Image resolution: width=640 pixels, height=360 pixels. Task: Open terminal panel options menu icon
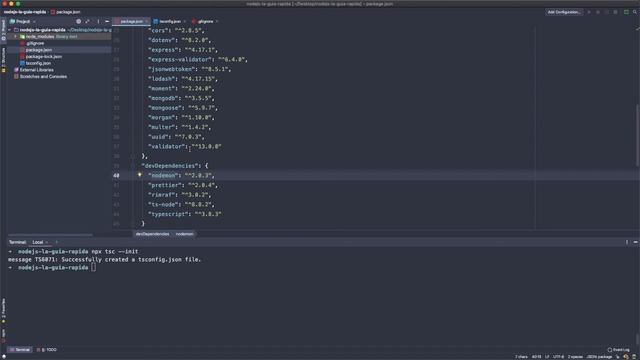[x=627, y=242]
